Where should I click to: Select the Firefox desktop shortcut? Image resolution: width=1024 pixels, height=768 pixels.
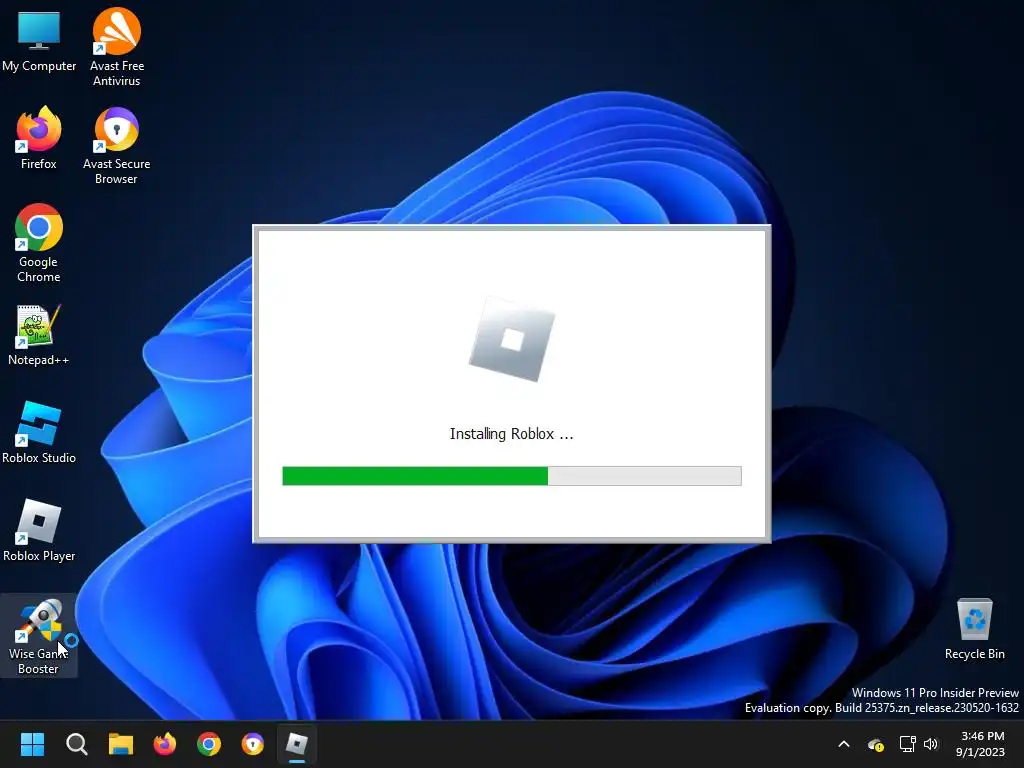click(39, 138)
